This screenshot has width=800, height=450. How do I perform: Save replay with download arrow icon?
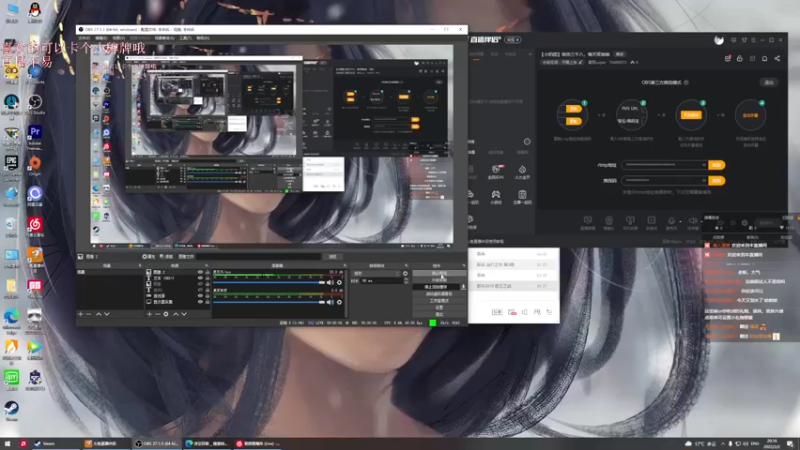tap(463, 287)
